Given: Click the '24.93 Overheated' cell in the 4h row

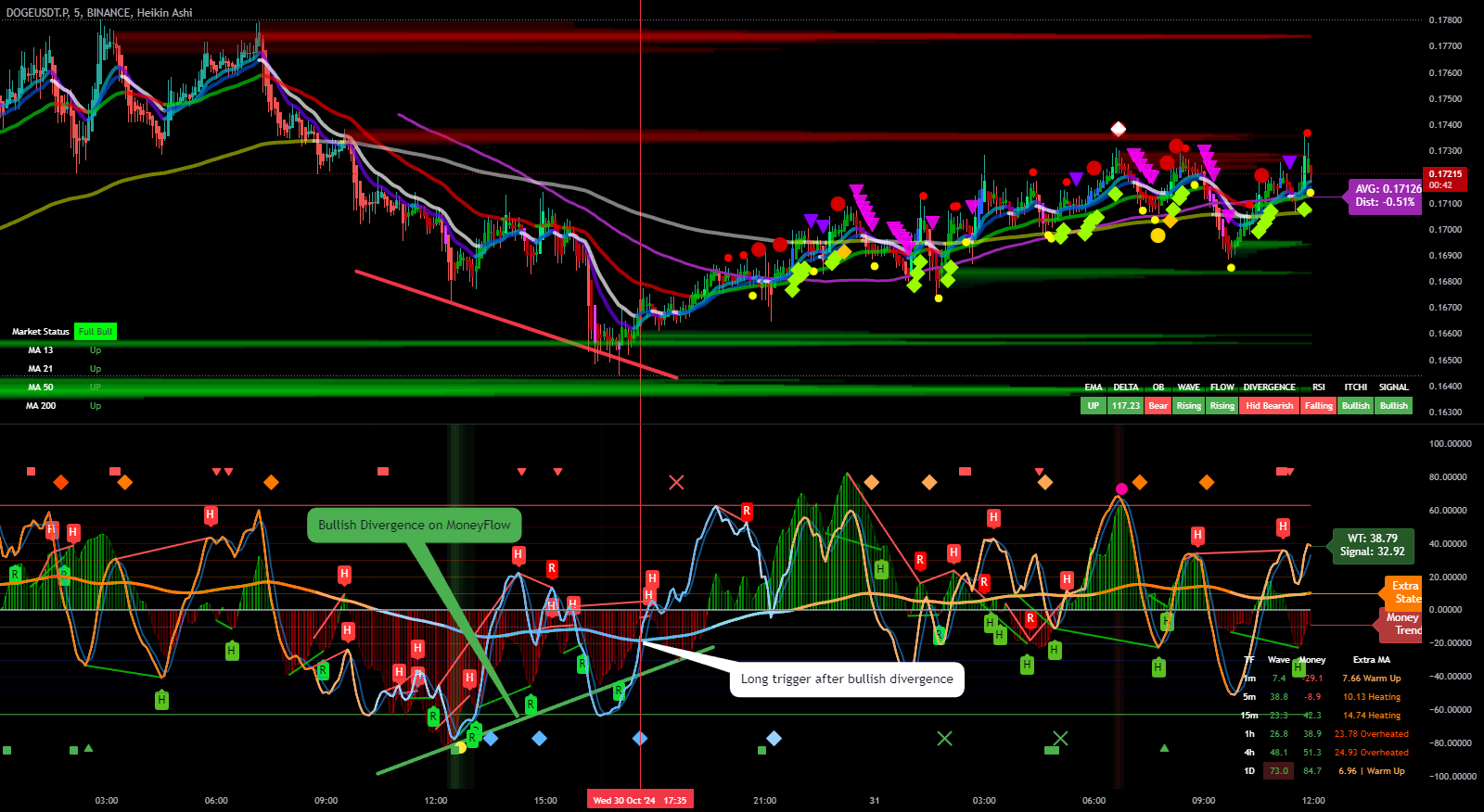Looking at the screenshot, I should [x=1372, y=753].
